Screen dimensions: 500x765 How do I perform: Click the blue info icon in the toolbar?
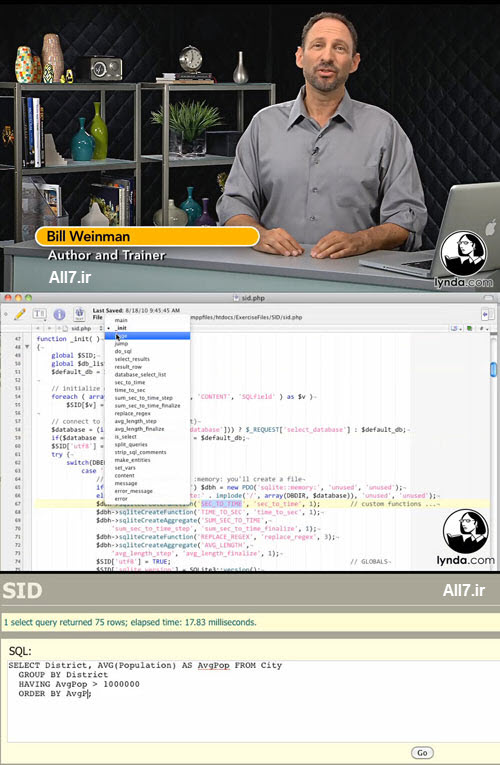pyautogui.click(x=60, y=314)
